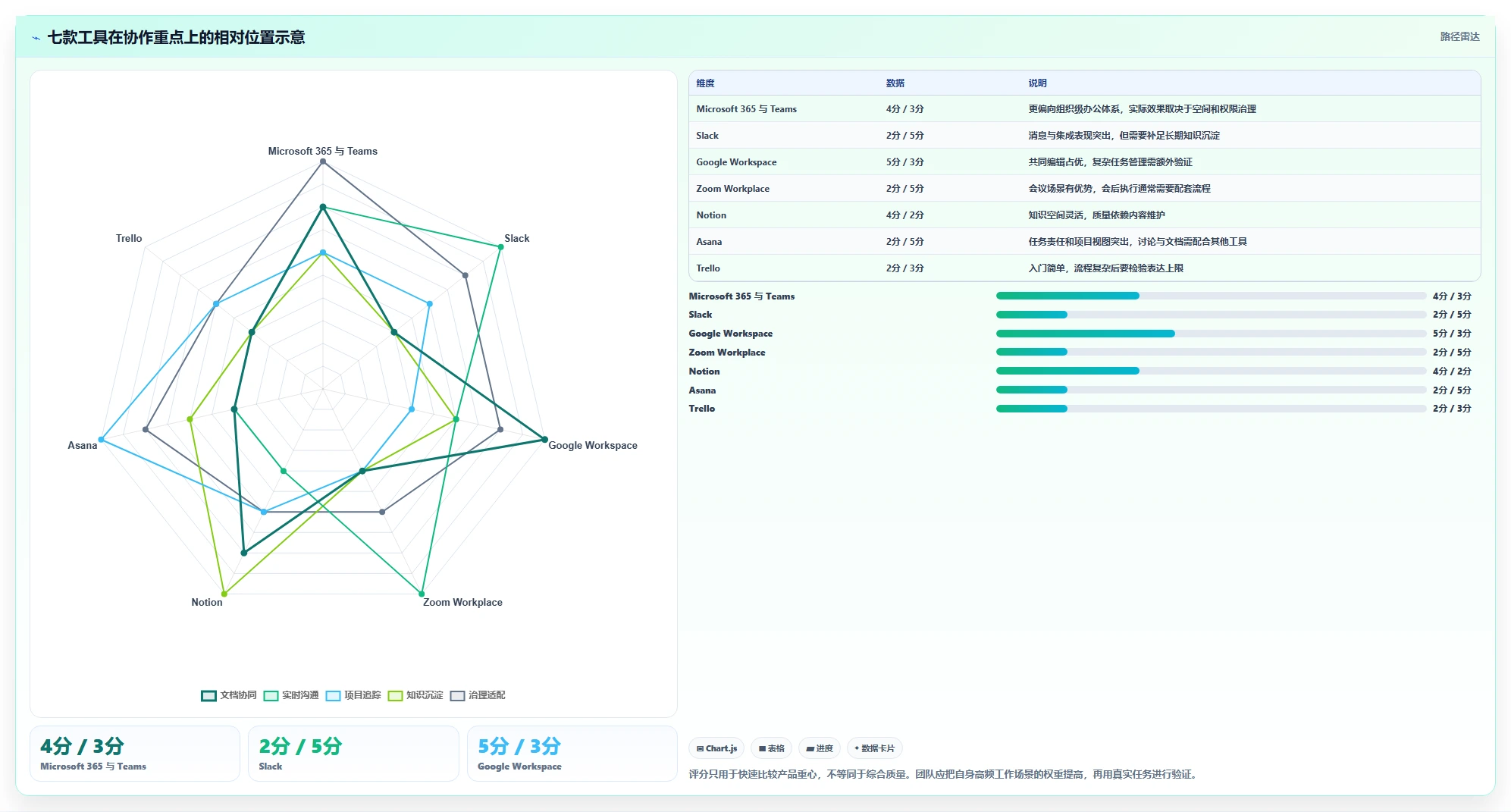The image size is (1511, 812).
Task: Click the chart title 七款工具在协作重点上的相对位置示意
Action: 176,37
